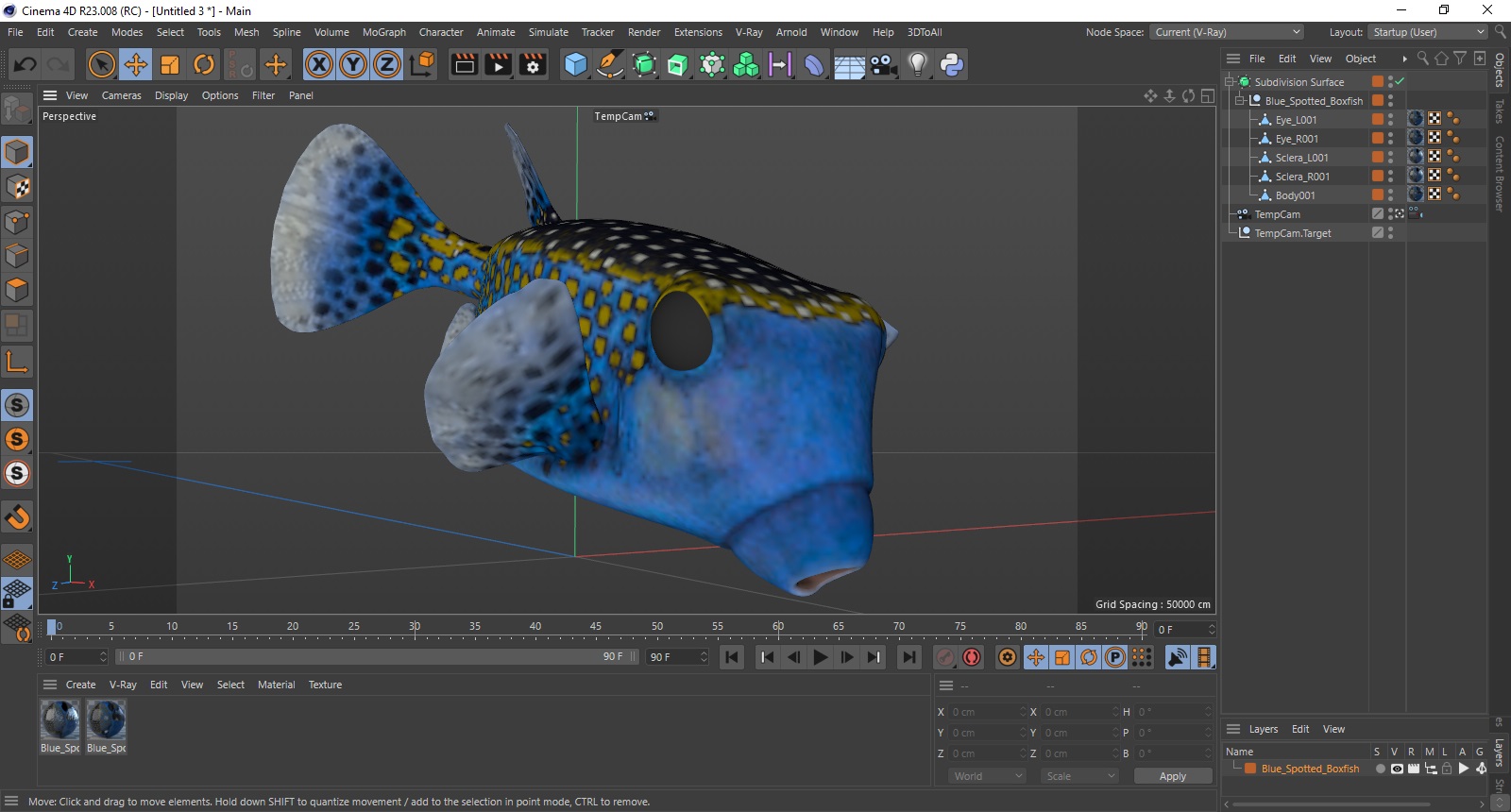
Task: Switch to Polygons mode
Action: coord(17,290)
